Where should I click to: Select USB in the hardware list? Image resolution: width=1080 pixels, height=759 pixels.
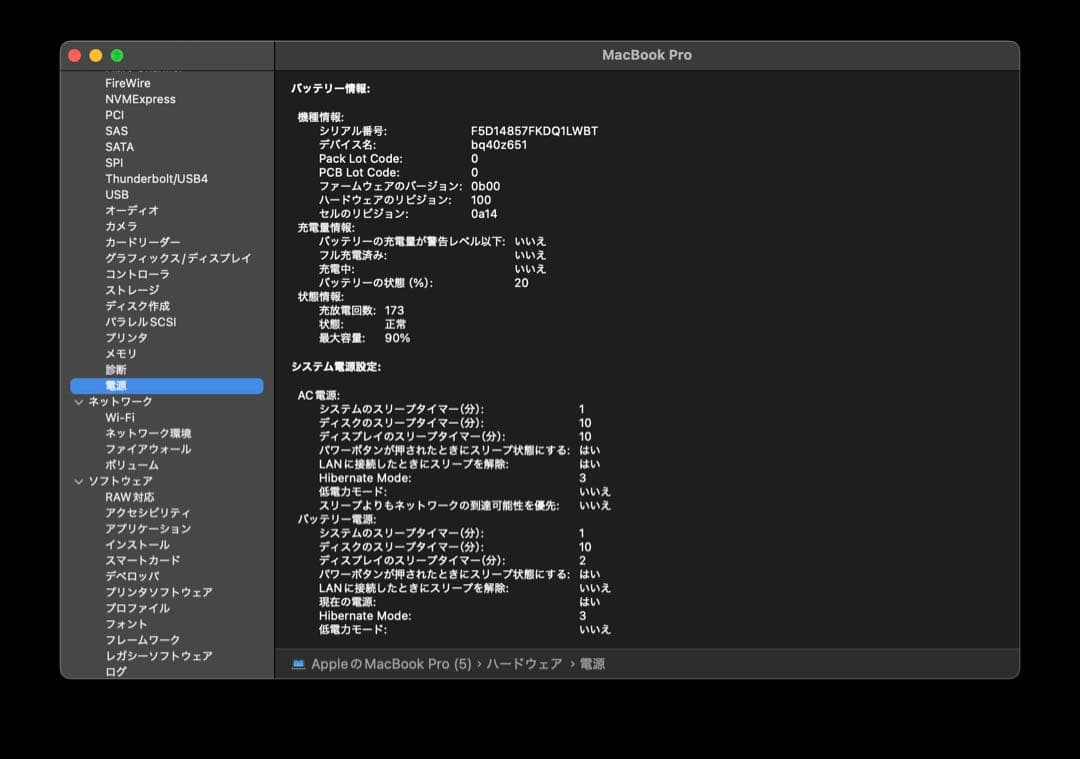[x=116, y=194]
